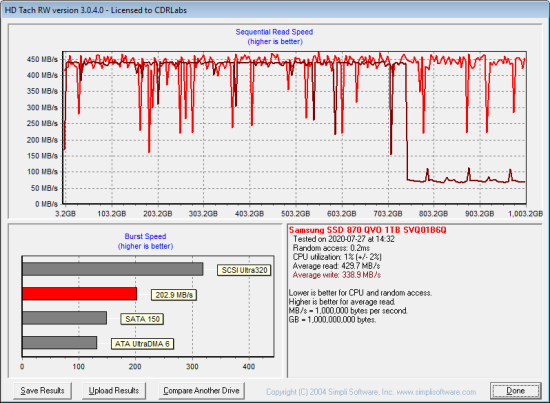Click the gray SCSI Ultra320 bar

[x=113, y=269]
